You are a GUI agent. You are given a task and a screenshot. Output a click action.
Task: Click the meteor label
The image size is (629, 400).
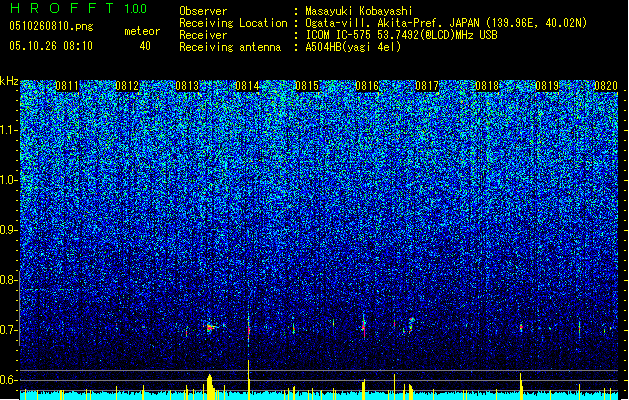click(x=142, y=31)
